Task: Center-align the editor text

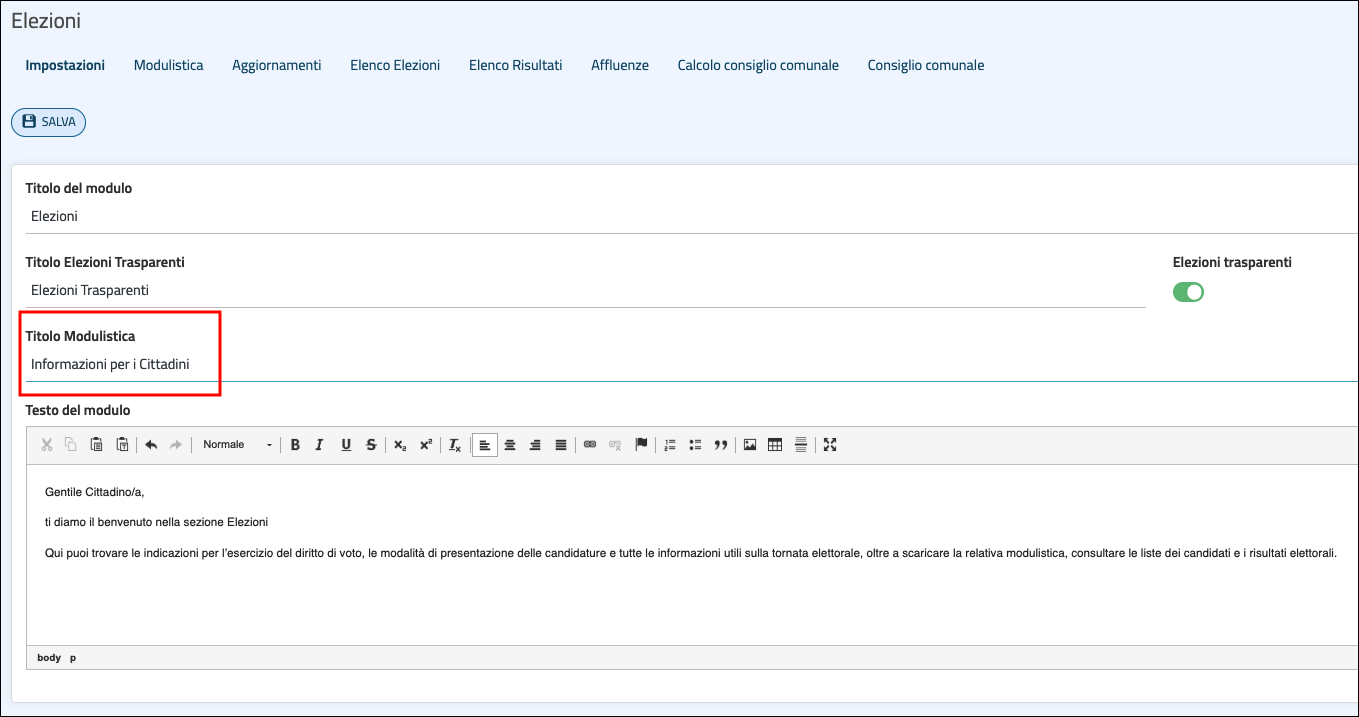Action: click(510, 445)
